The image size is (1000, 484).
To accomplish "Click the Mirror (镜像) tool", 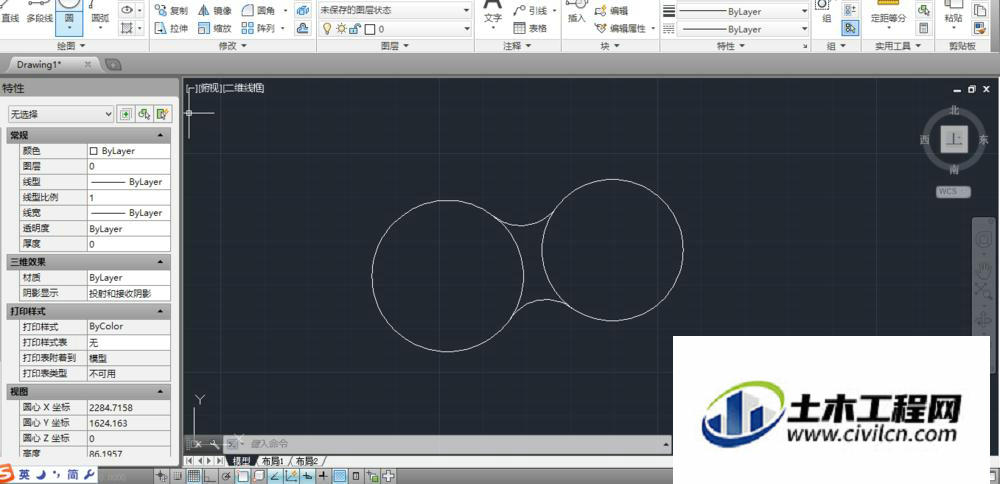I will [x=215, y=11].
